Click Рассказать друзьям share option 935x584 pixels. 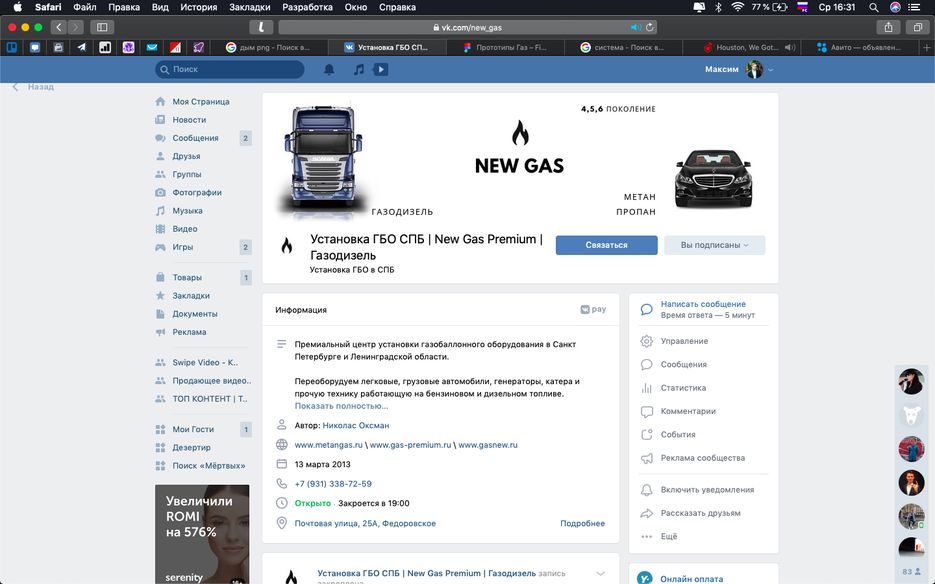coord(700,513)
